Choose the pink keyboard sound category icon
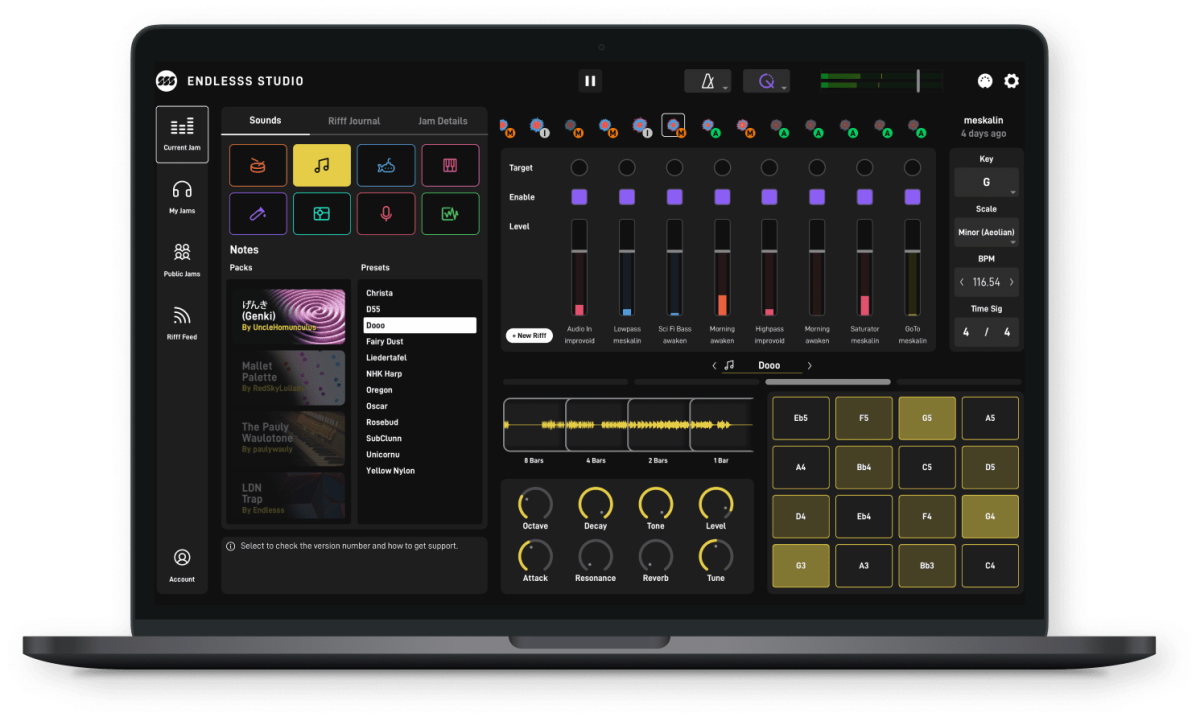1200x717 pixels. tap(450, 165)
